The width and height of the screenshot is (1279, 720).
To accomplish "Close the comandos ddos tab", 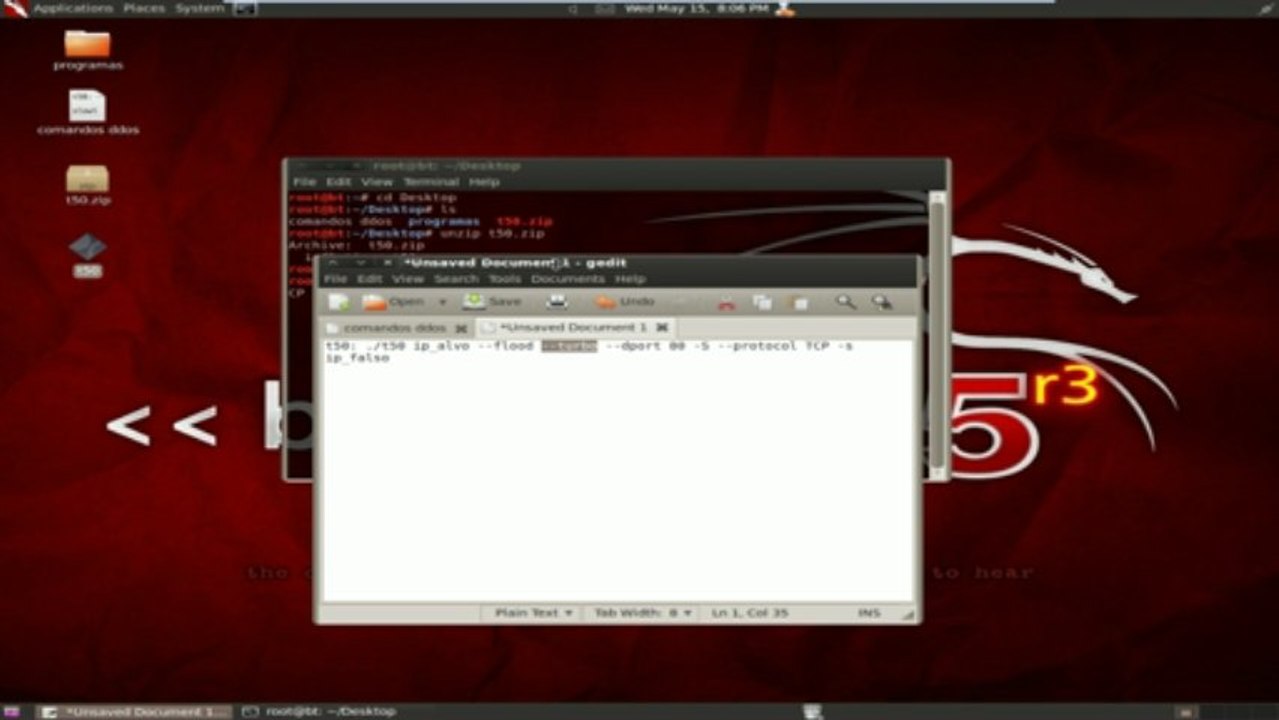I will (x=460, y=328).
